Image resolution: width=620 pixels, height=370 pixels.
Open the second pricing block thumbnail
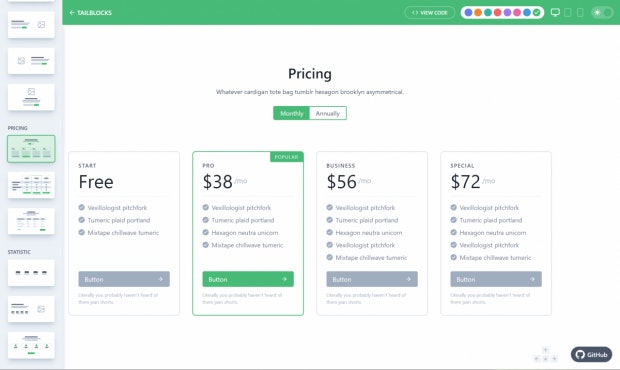31,185
